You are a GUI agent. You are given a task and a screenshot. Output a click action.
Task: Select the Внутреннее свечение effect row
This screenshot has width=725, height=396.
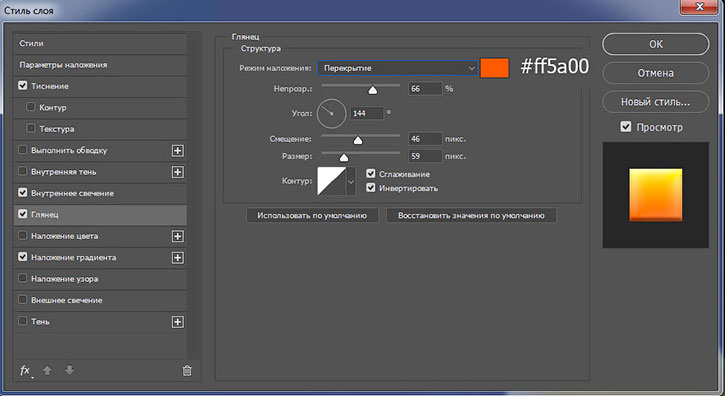click(x=100, y=193)
